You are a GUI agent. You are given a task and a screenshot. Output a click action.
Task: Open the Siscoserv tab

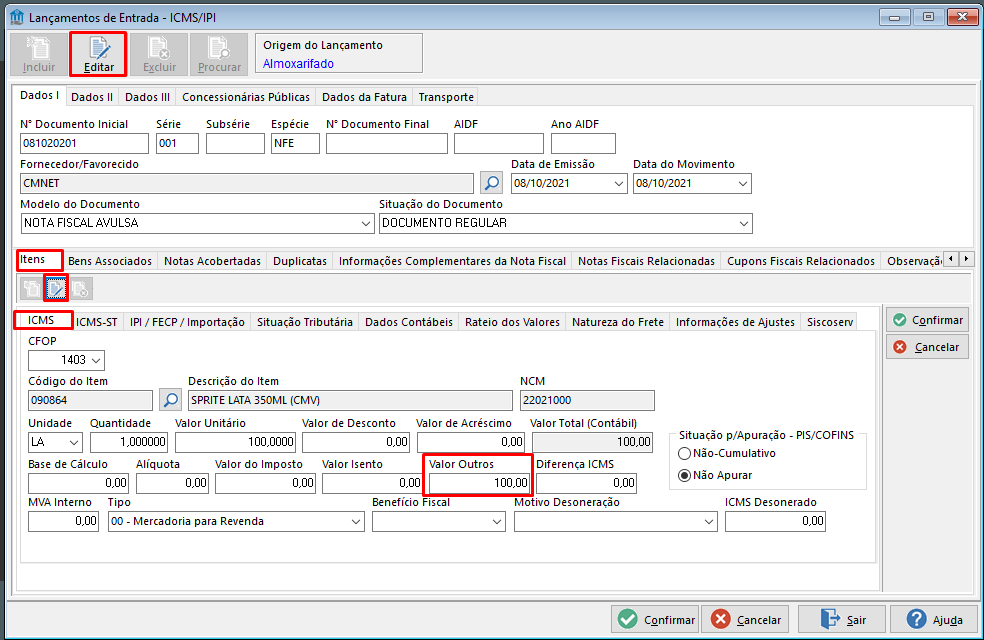click(x=830, y=322)
